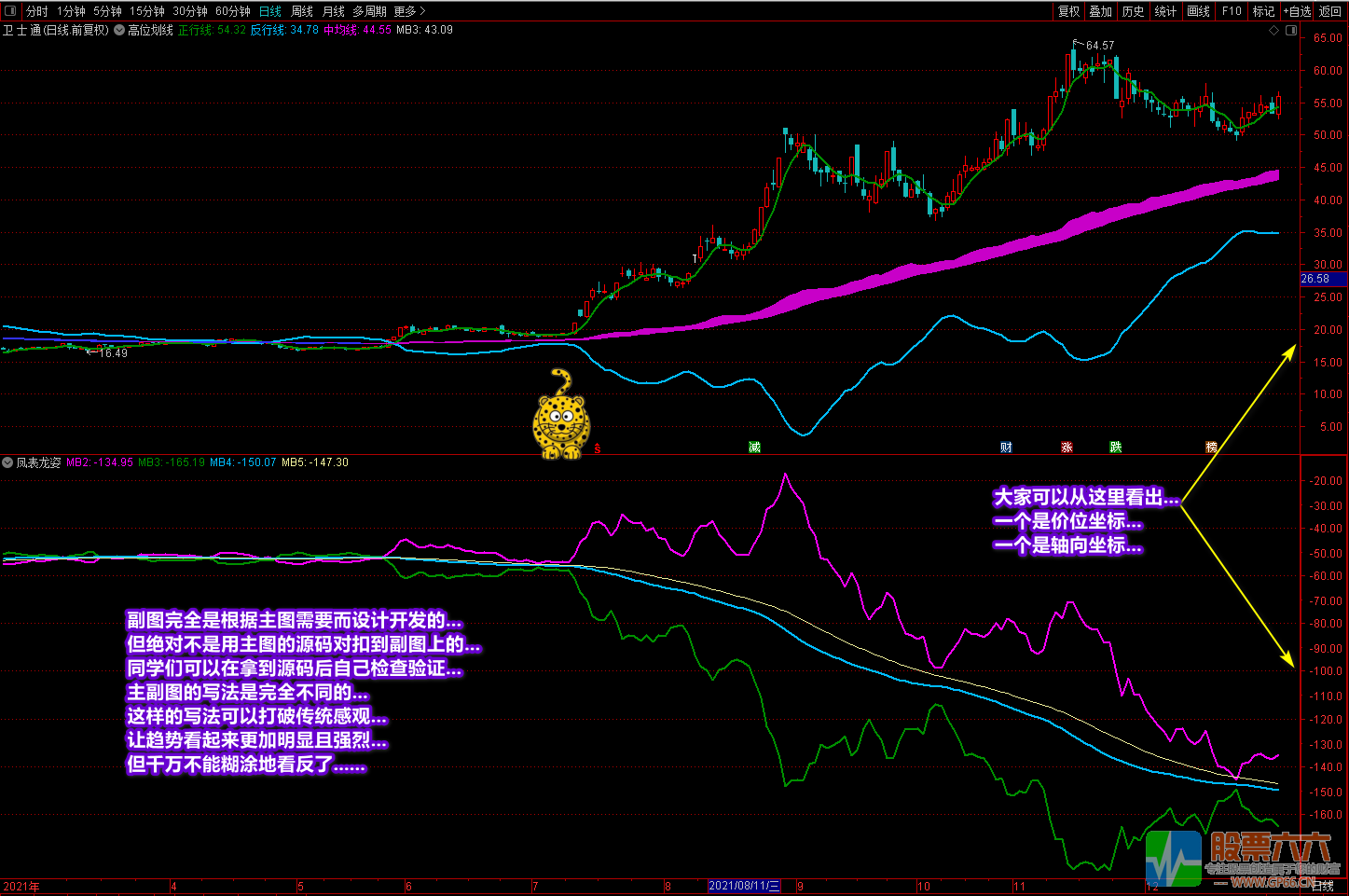Image resolution: width=1349 pixels, height=896 pixels.
Task: Click the blue 财 event marker
Action: pyautogui.click(x=1006, y=448)
